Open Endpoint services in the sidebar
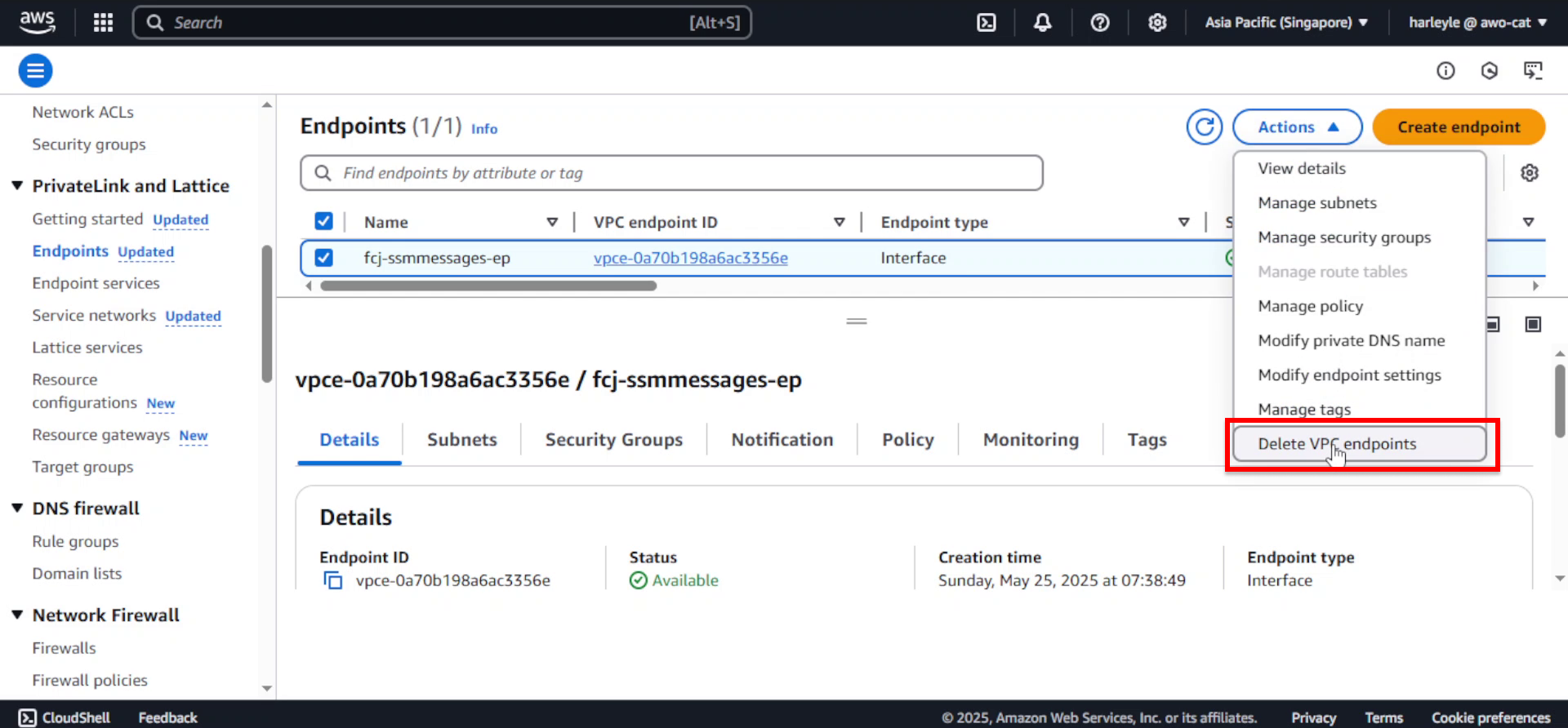 [x=96, y=283]
